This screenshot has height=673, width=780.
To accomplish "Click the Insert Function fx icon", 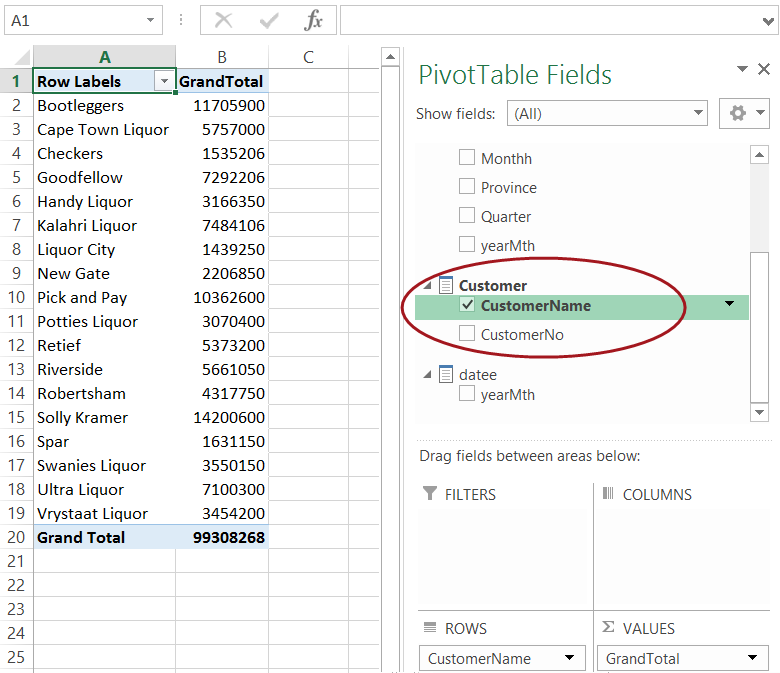I will coord(313,20).
